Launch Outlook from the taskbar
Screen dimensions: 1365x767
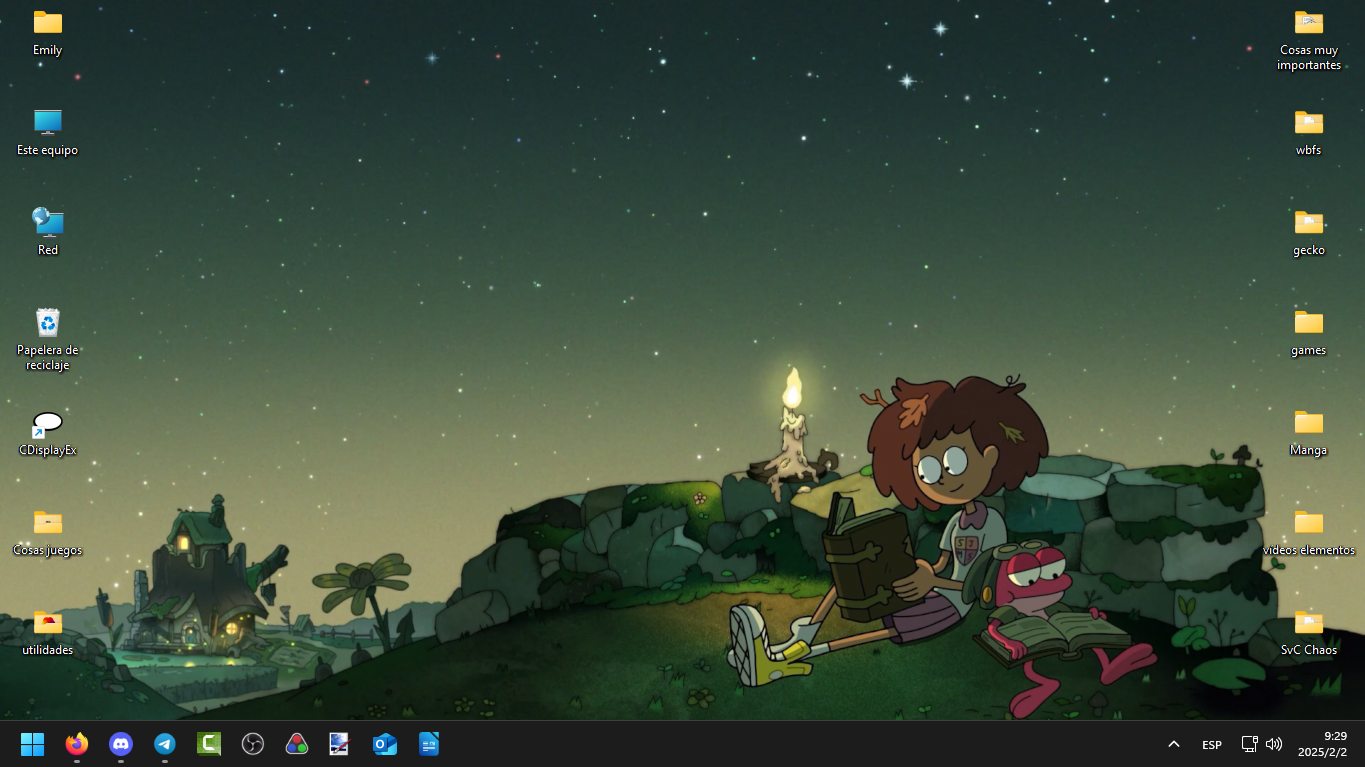coord(385,744)
